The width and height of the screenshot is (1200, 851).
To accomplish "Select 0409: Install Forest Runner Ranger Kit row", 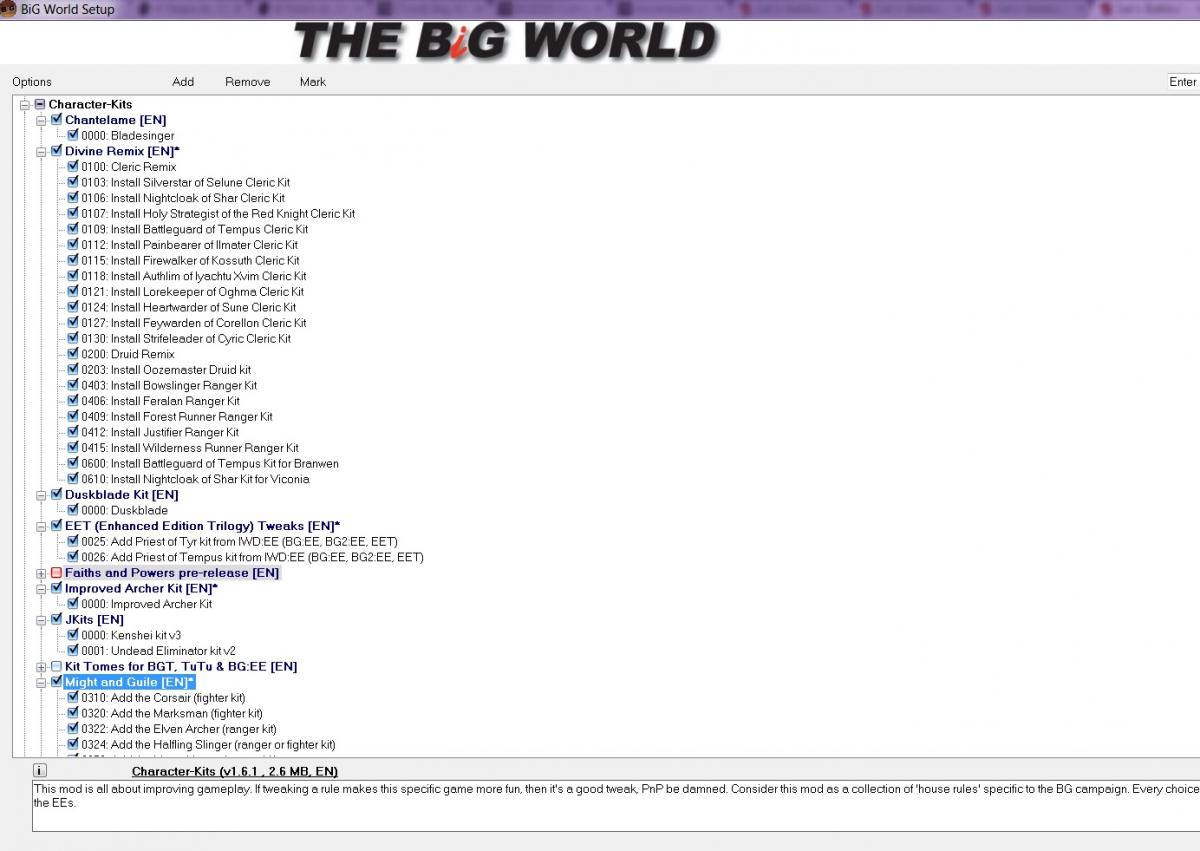I will tap(177, 416).
